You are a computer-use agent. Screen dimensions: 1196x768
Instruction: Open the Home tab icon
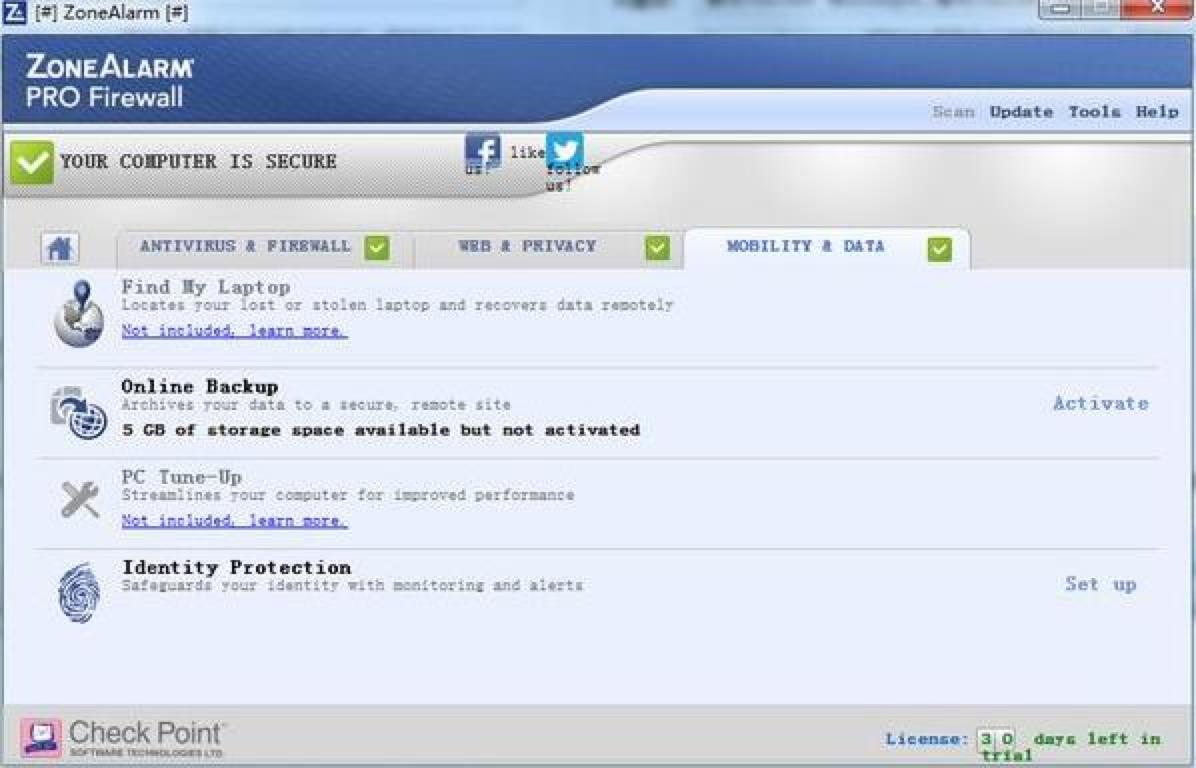click(x=59, y=248)
